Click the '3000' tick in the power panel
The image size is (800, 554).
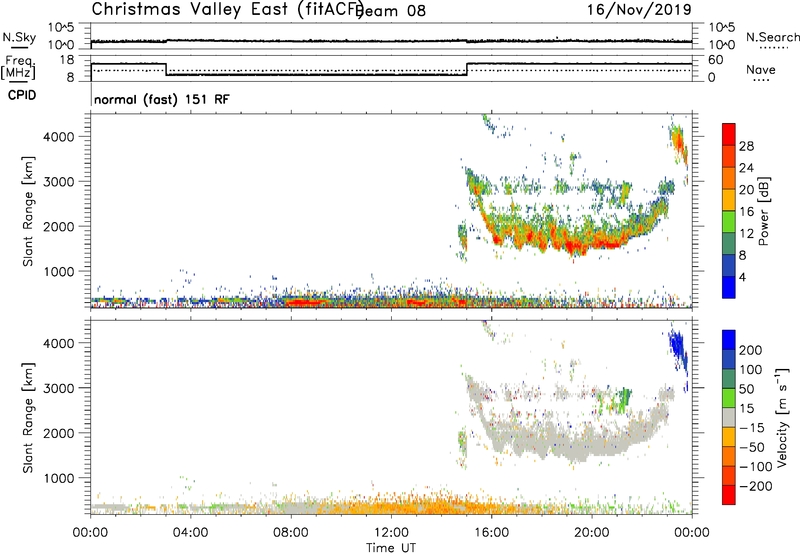click(x=59, y=182)
